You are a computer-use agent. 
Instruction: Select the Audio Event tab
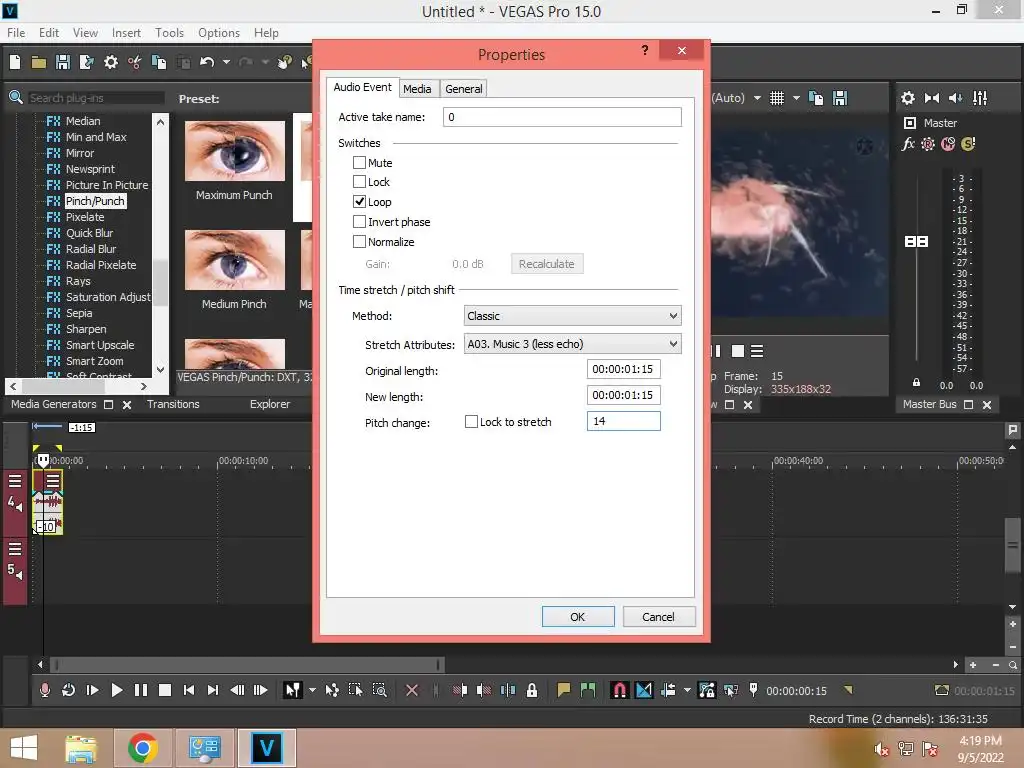362,87
